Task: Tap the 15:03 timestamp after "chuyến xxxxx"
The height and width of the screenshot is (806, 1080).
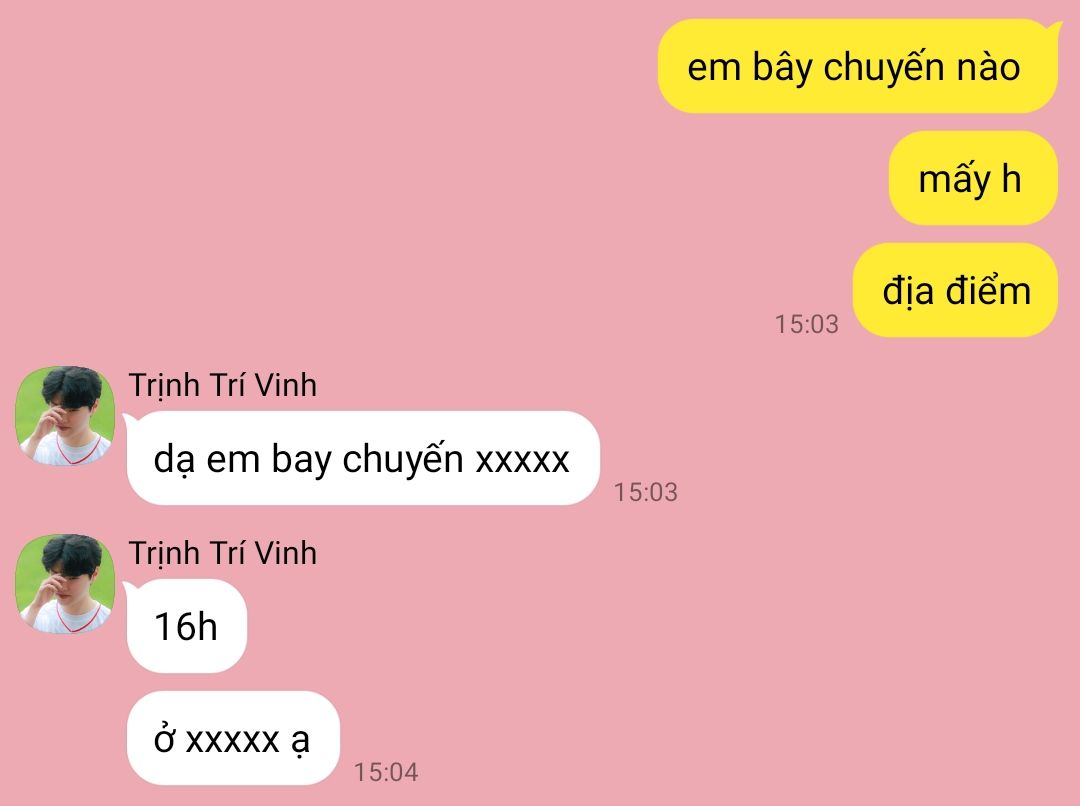Action: click(645, 492)
